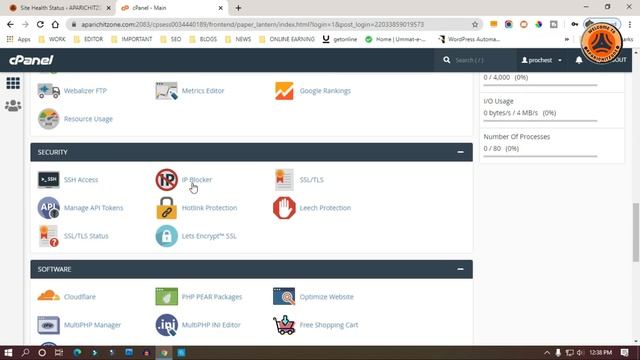Open the WORK bookmarks folder
Screen dimensions: 640x360
click(52, 39)
